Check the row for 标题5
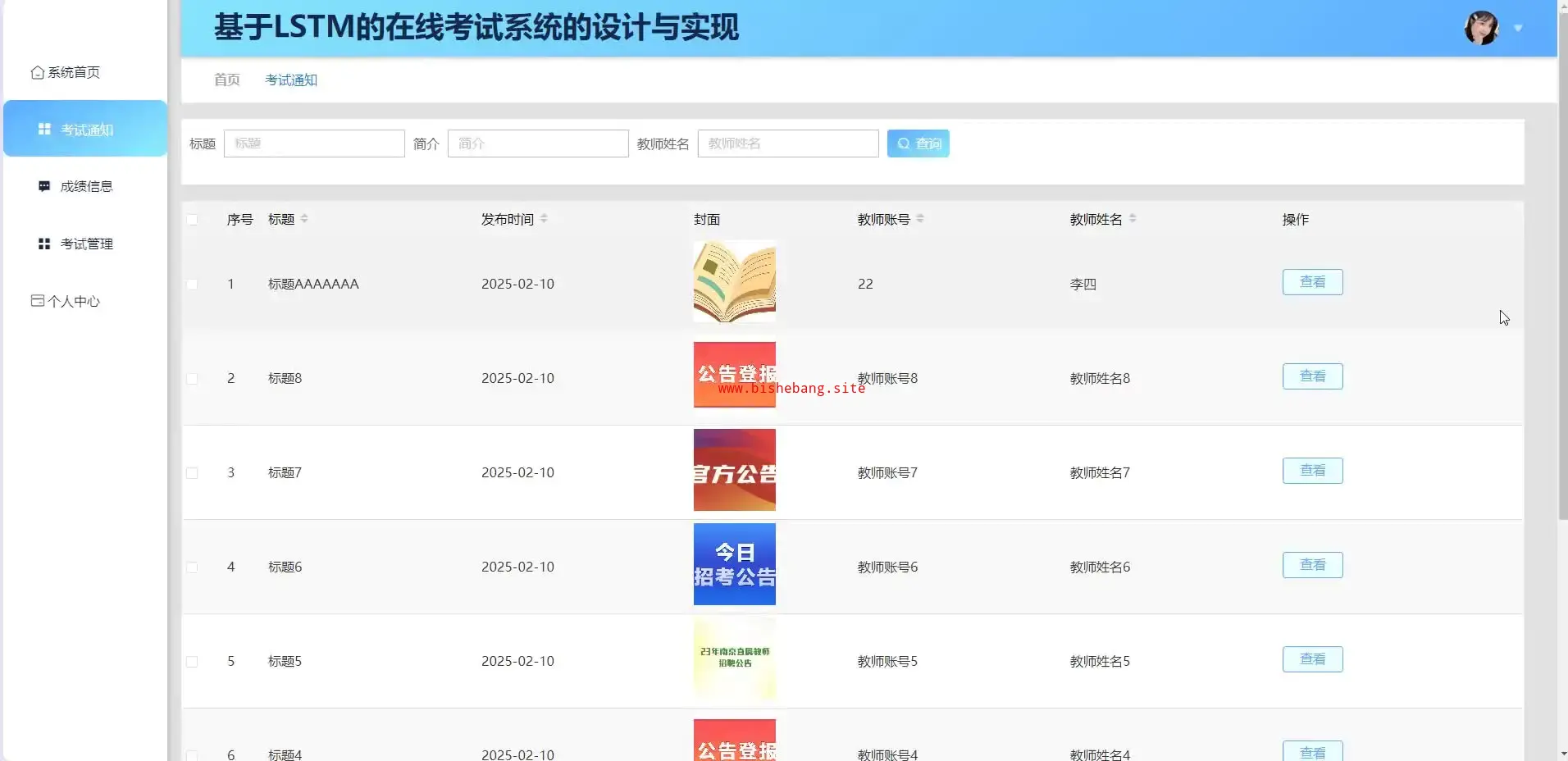 [192, 662]
